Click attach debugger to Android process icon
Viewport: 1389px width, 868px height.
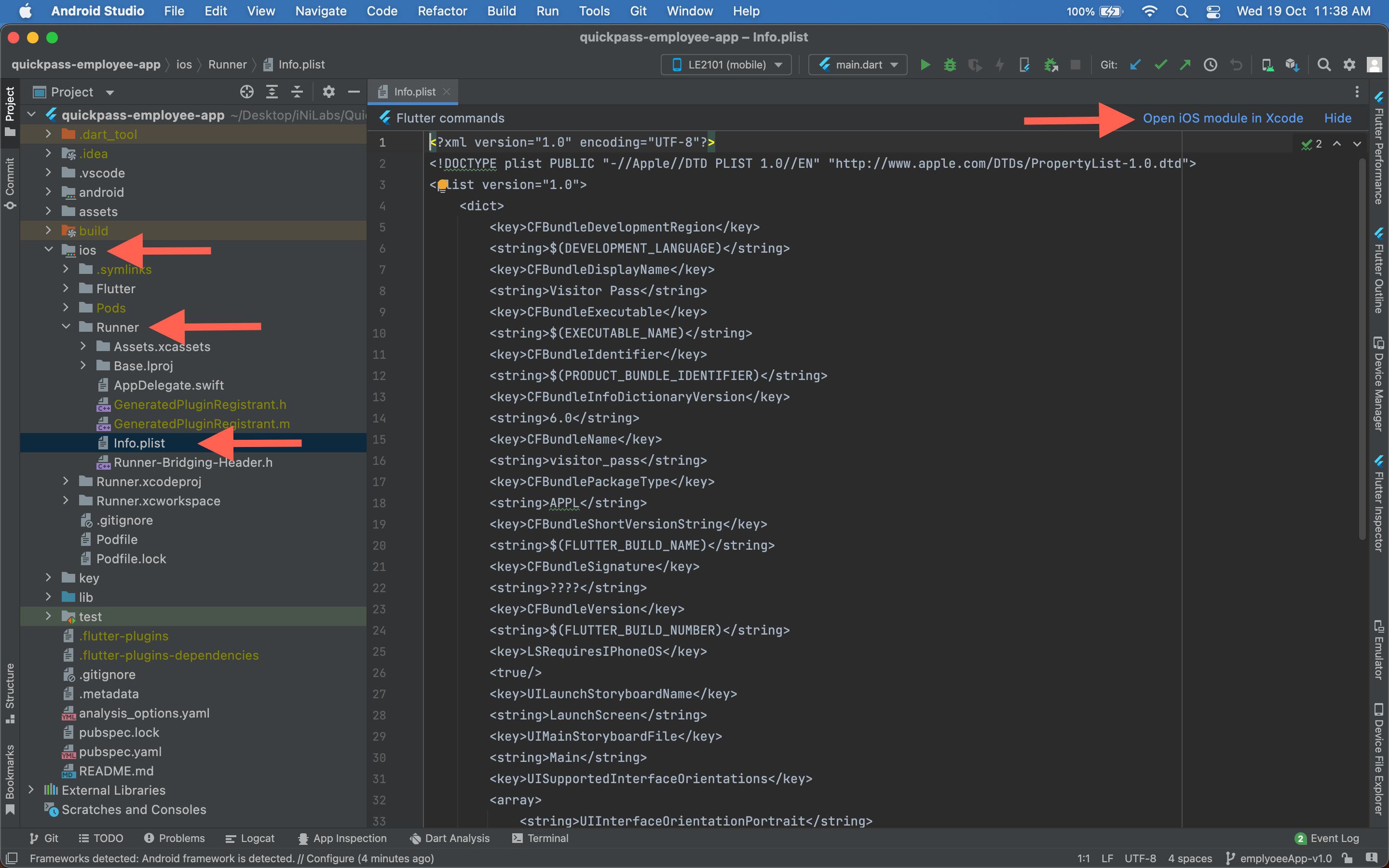[x=1050, y=65]
